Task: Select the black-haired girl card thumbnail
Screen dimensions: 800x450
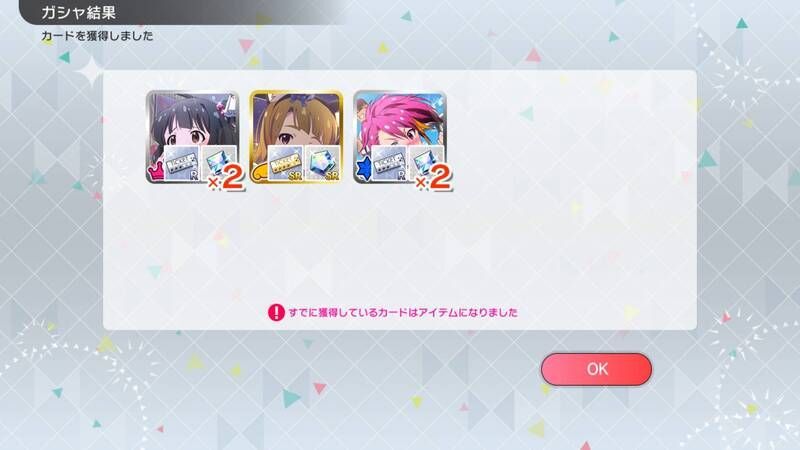Action: click(192, 137)
